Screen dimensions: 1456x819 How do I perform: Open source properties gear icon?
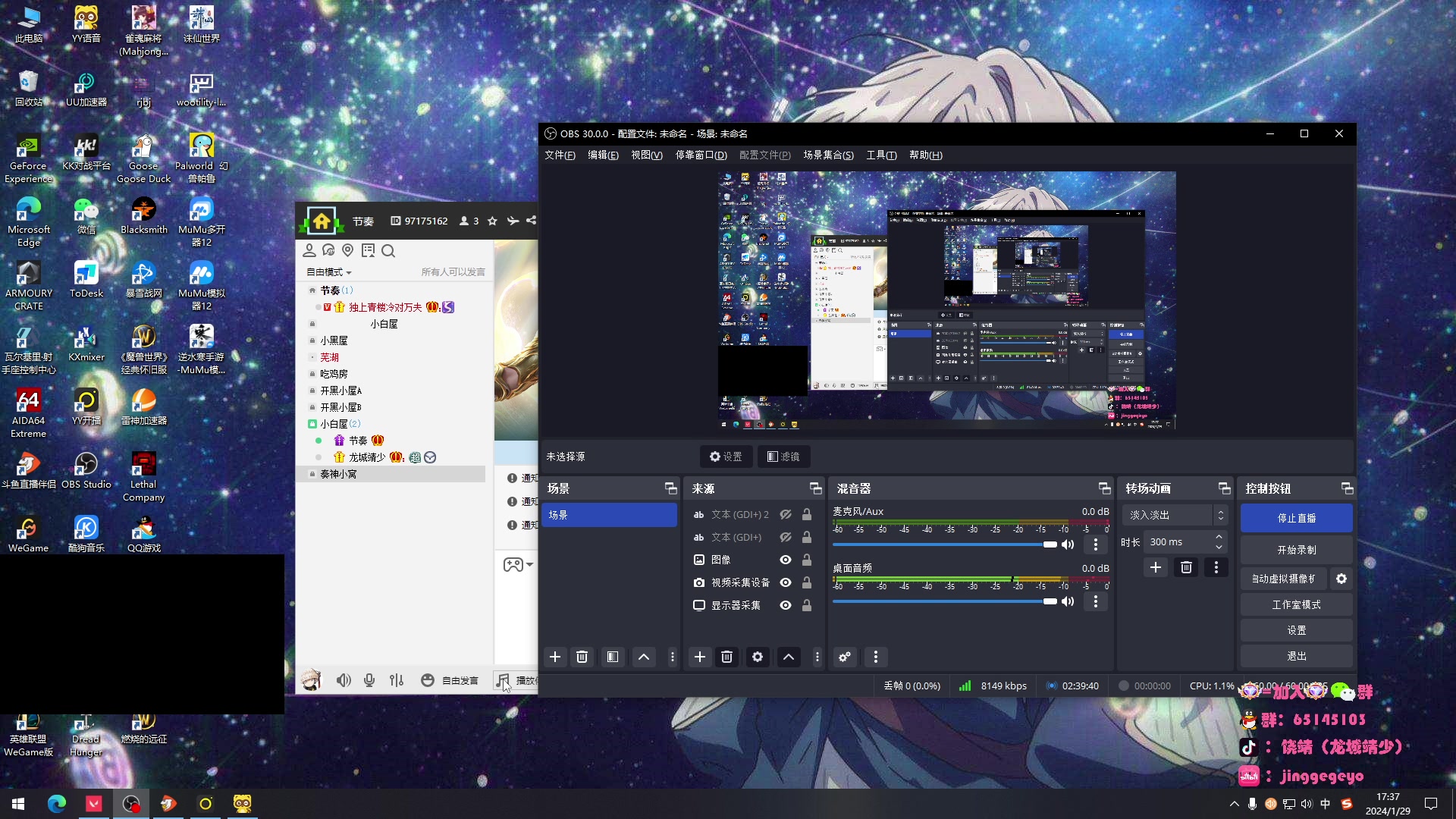(x=758, y=657)
